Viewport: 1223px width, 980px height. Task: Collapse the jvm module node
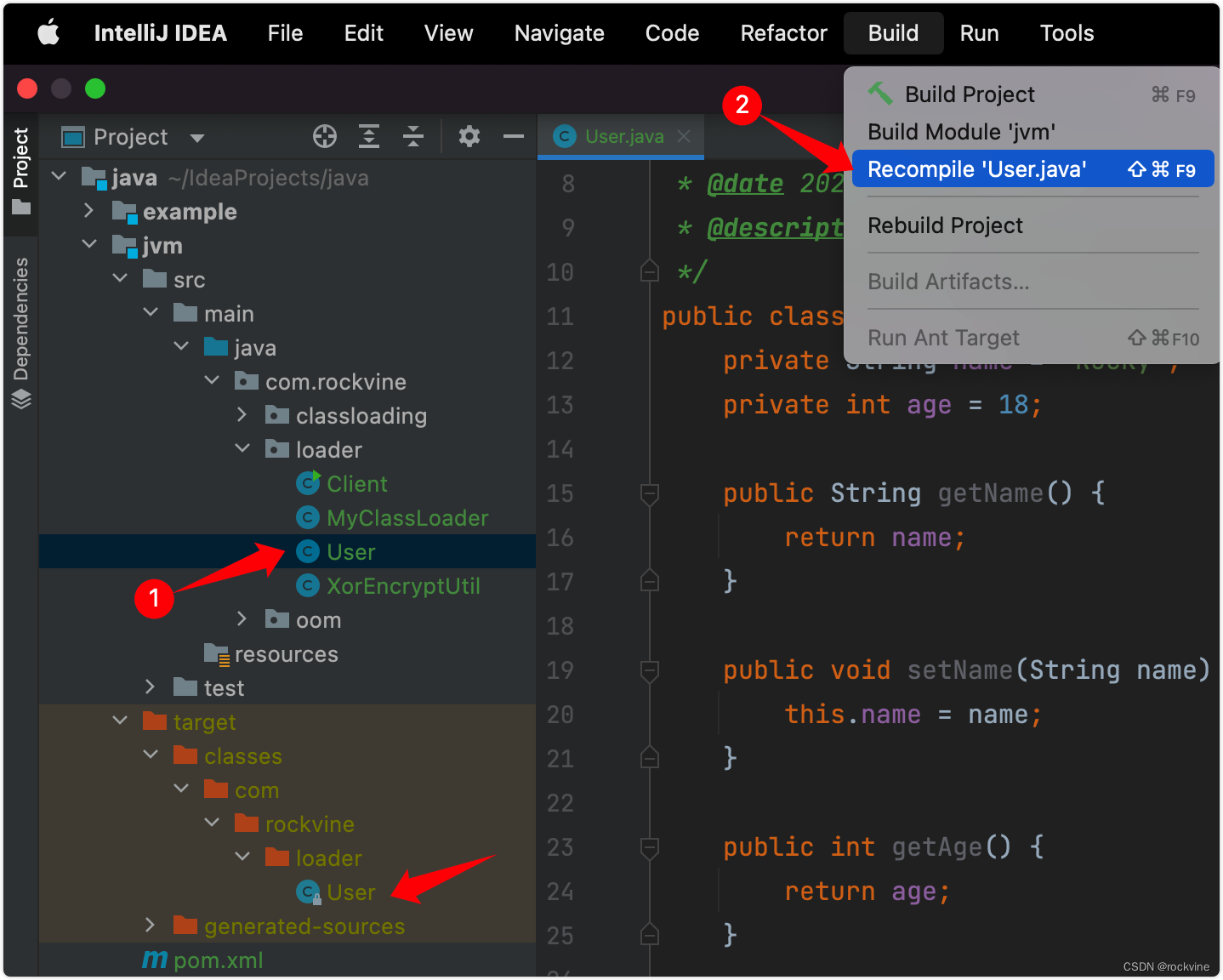[x=89, y=244]
